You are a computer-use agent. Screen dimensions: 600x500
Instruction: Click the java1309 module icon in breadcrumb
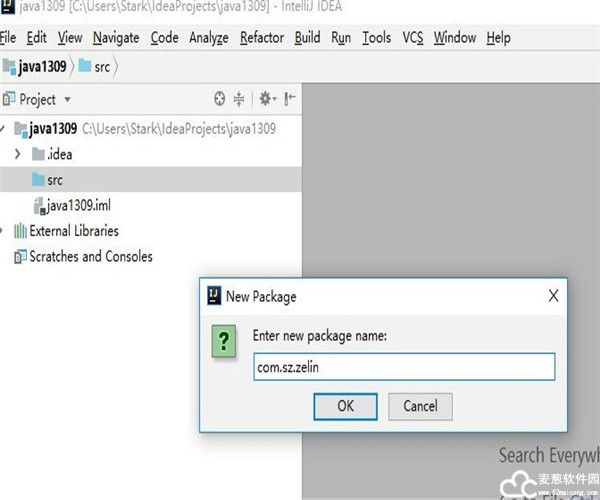coord(9,67)
